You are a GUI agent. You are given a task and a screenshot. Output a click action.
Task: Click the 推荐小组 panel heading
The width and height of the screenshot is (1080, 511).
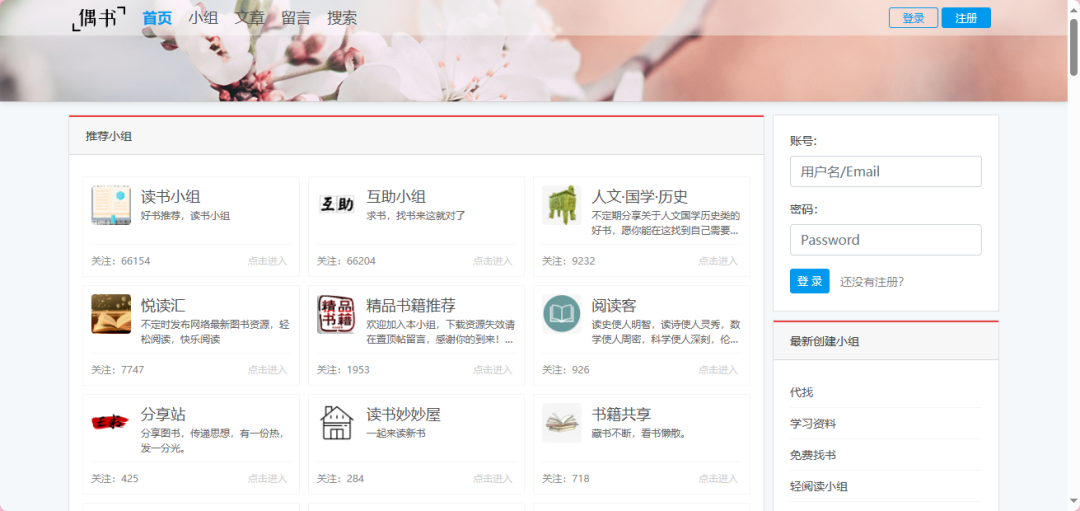pyautogui.click(x=109, y=136)
